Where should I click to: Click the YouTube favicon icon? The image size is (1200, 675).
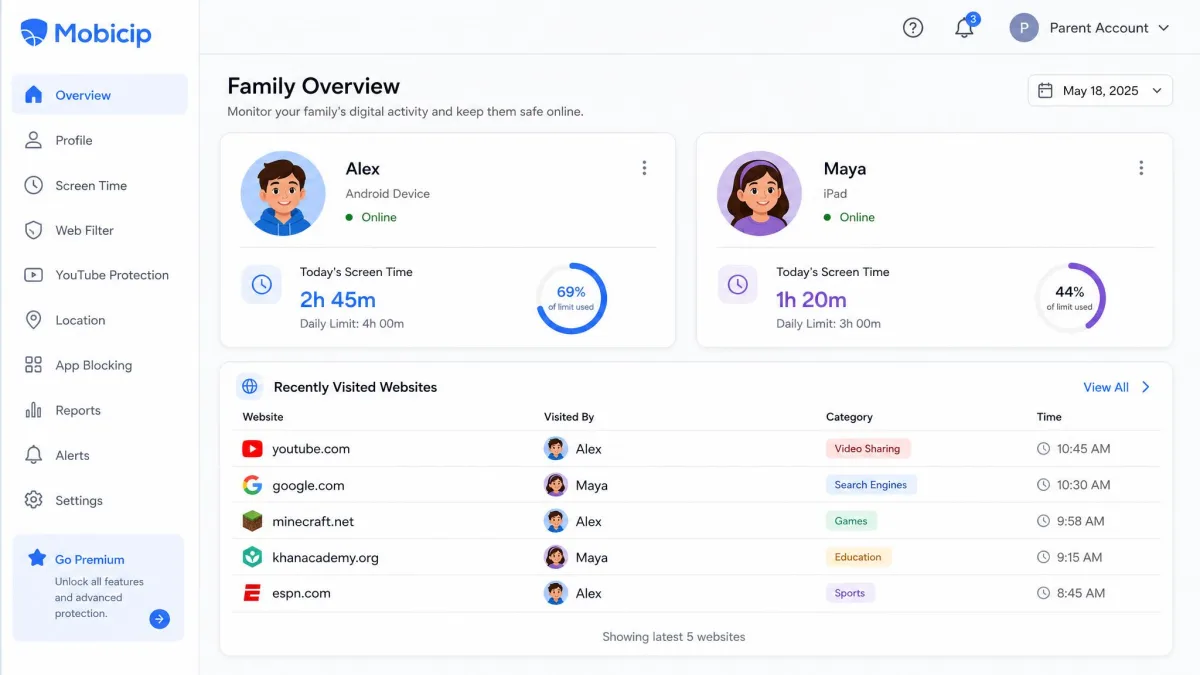252,449
